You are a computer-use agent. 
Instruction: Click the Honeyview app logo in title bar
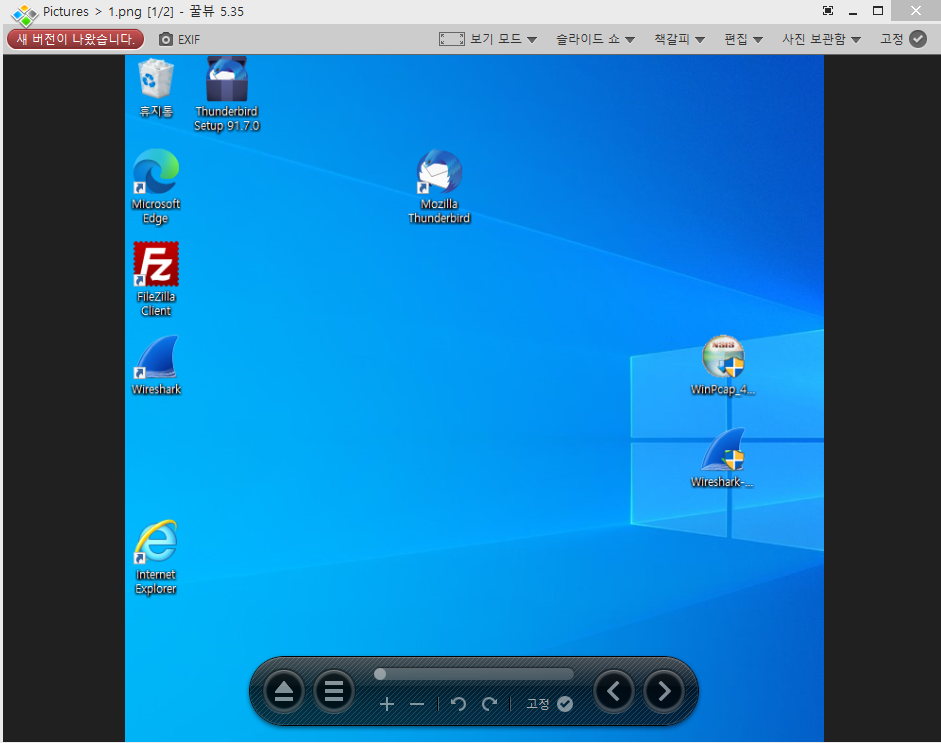(25, 14)
